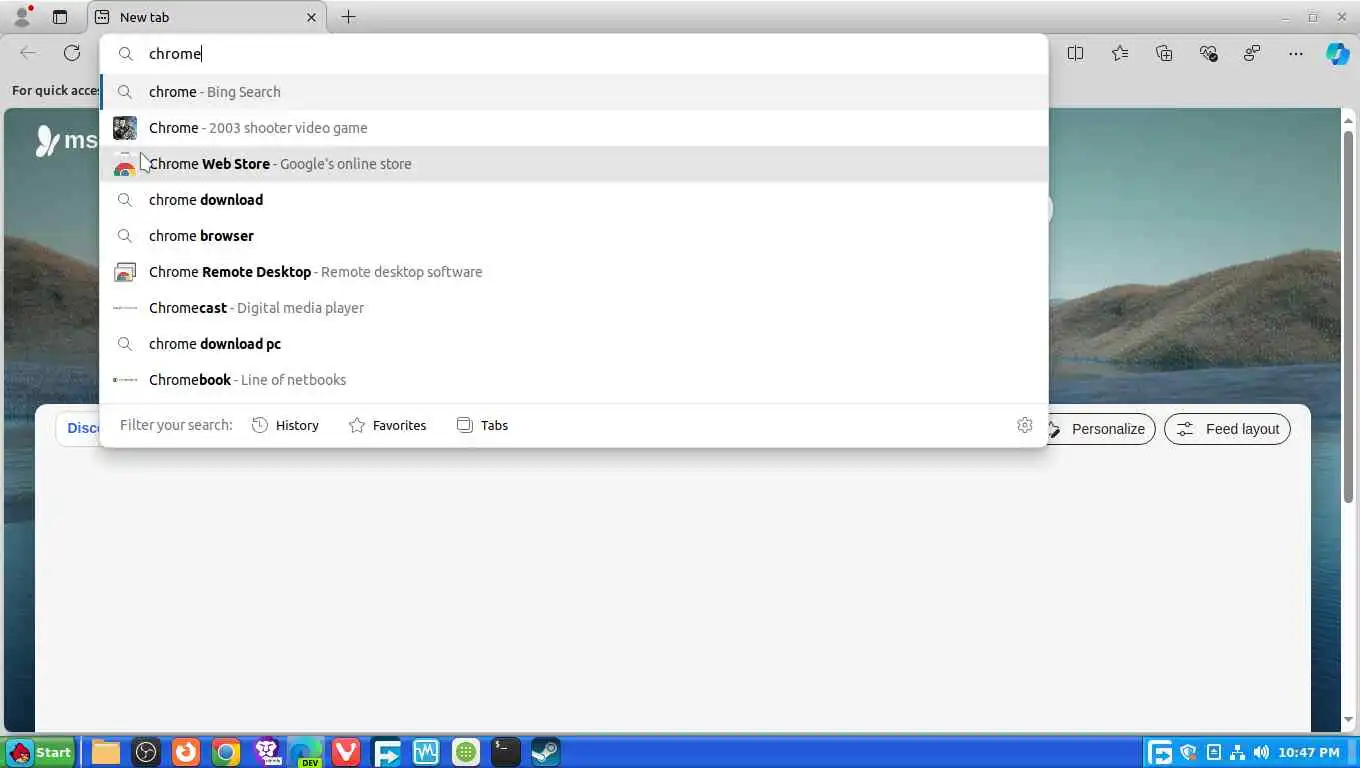Open Split screen icon in toolbar
Viewport: 1360px width, 768px height.
tap(1075, 53)
